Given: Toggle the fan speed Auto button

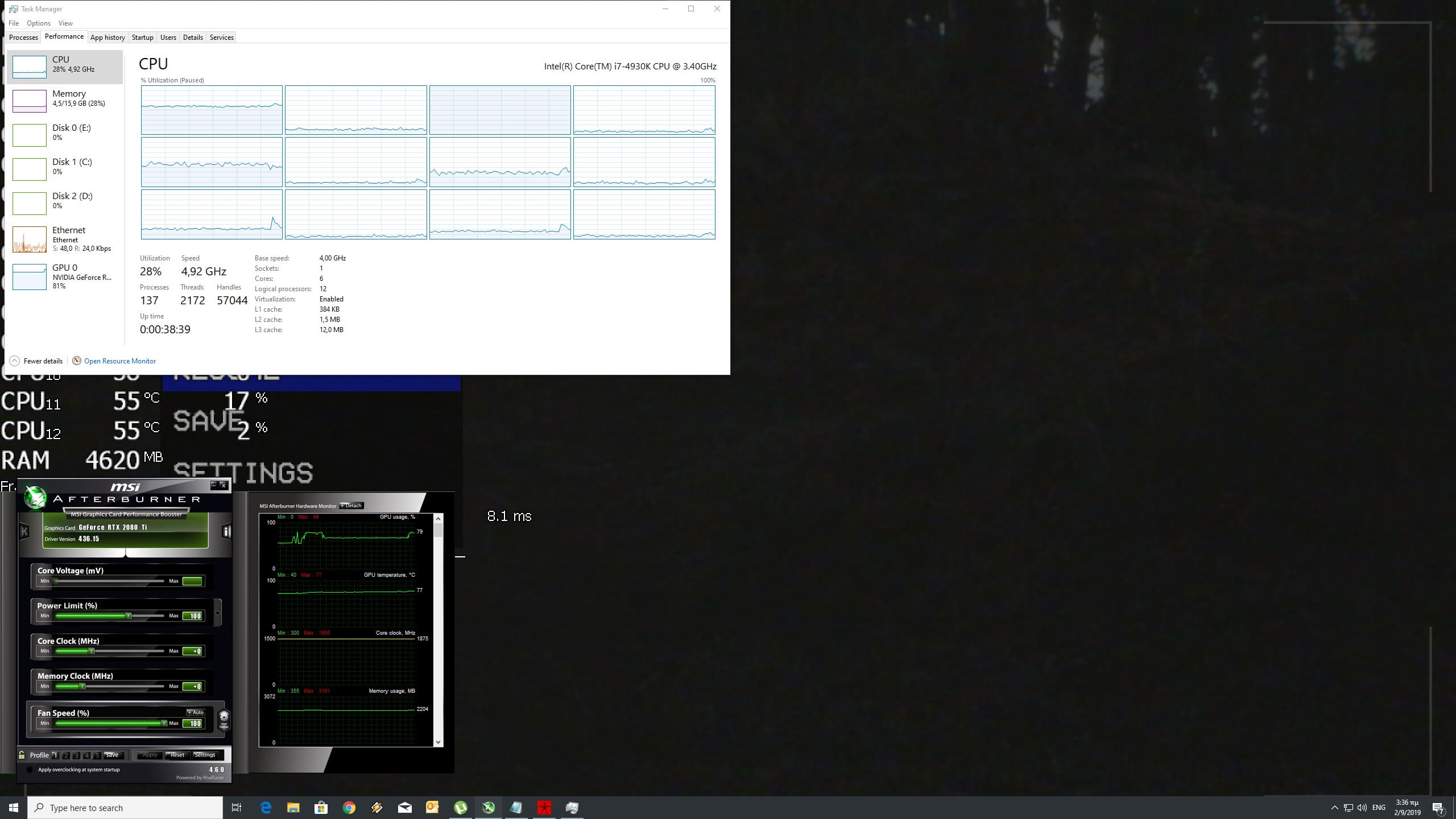Looking at the screenshot, I should pyautogui.click(x=196, y=712).
